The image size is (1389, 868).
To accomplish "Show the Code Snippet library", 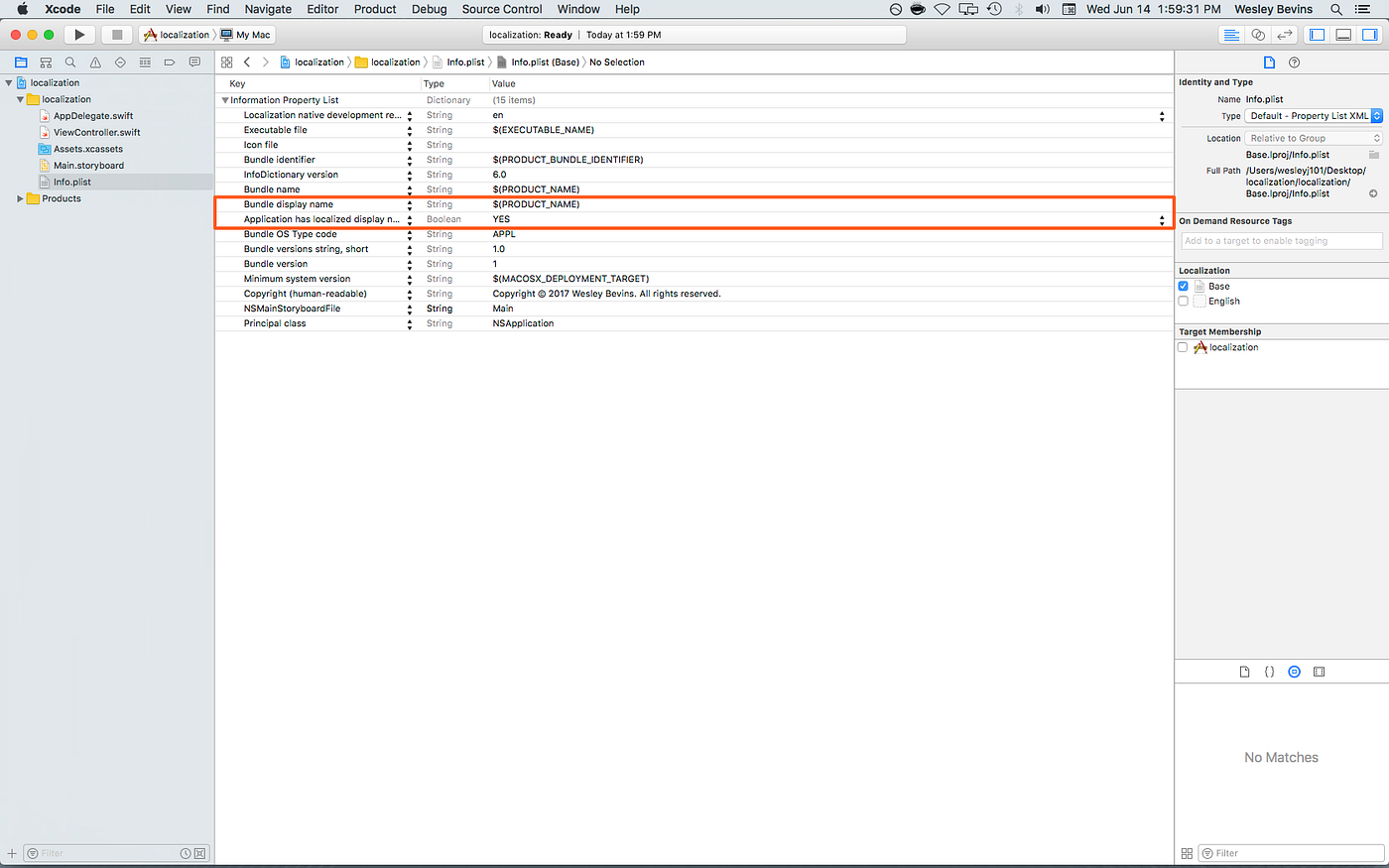I will 1269,672.
